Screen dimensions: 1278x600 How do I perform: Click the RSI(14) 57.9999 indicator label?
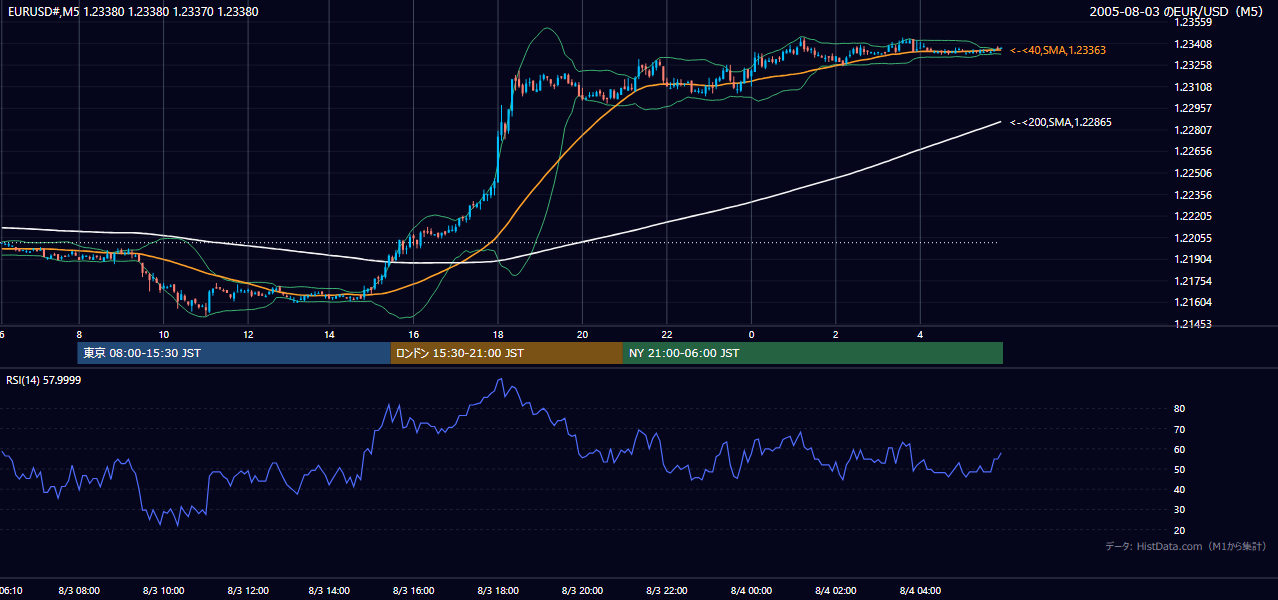click(x=44, y=380)
